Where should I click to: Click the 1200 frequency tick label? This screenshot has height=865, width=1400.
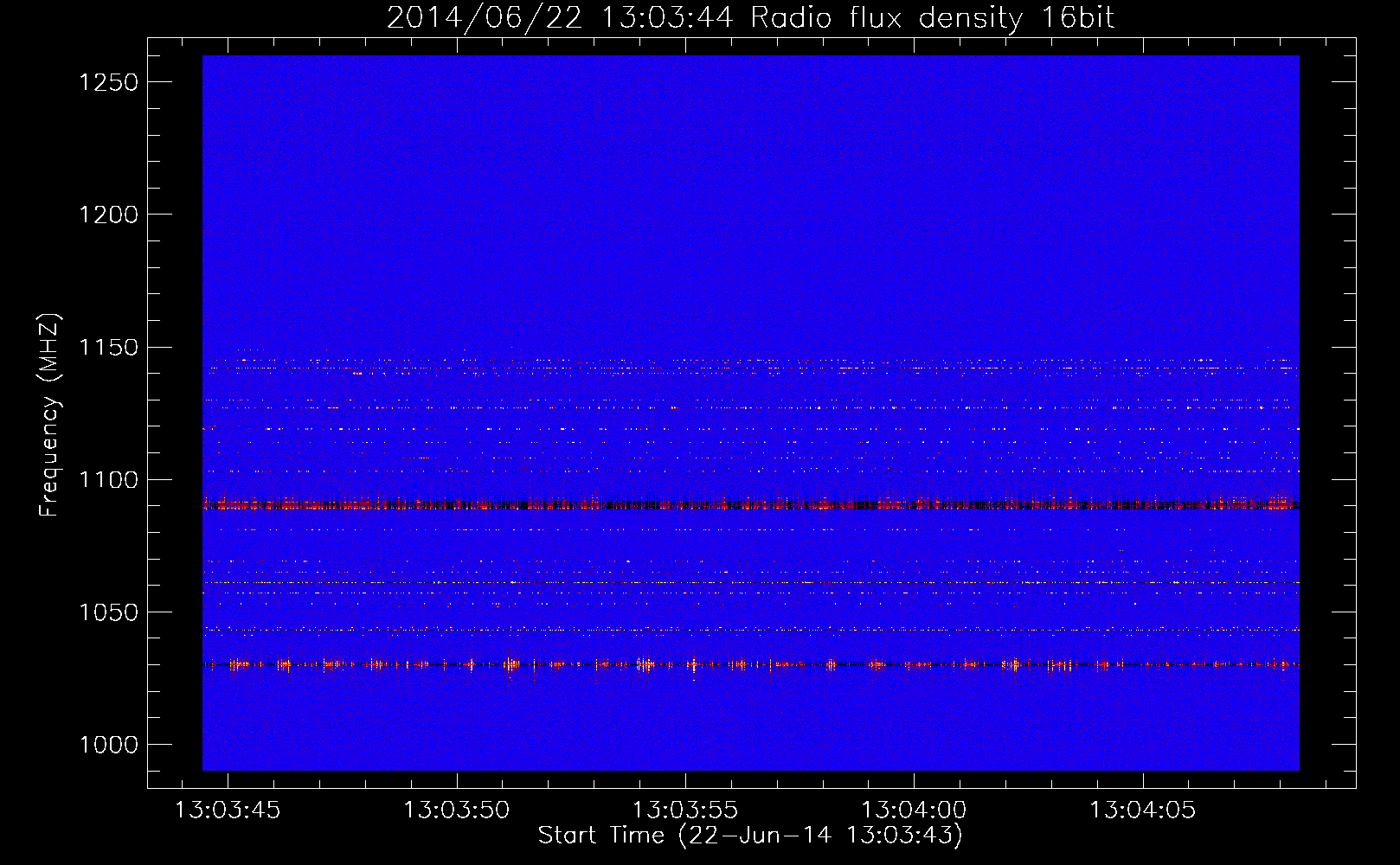pyautogui.click(x=108, y=215)
